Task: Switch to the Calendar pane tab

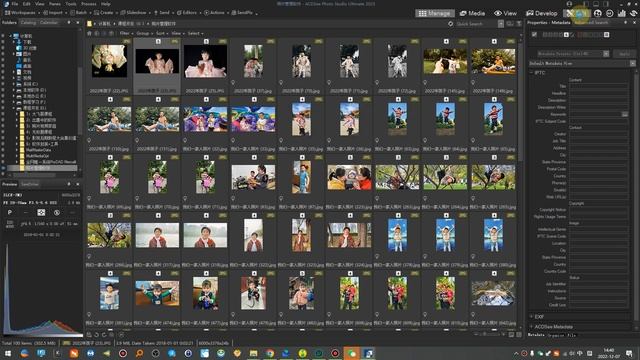Action: click(x=49, y=22)
